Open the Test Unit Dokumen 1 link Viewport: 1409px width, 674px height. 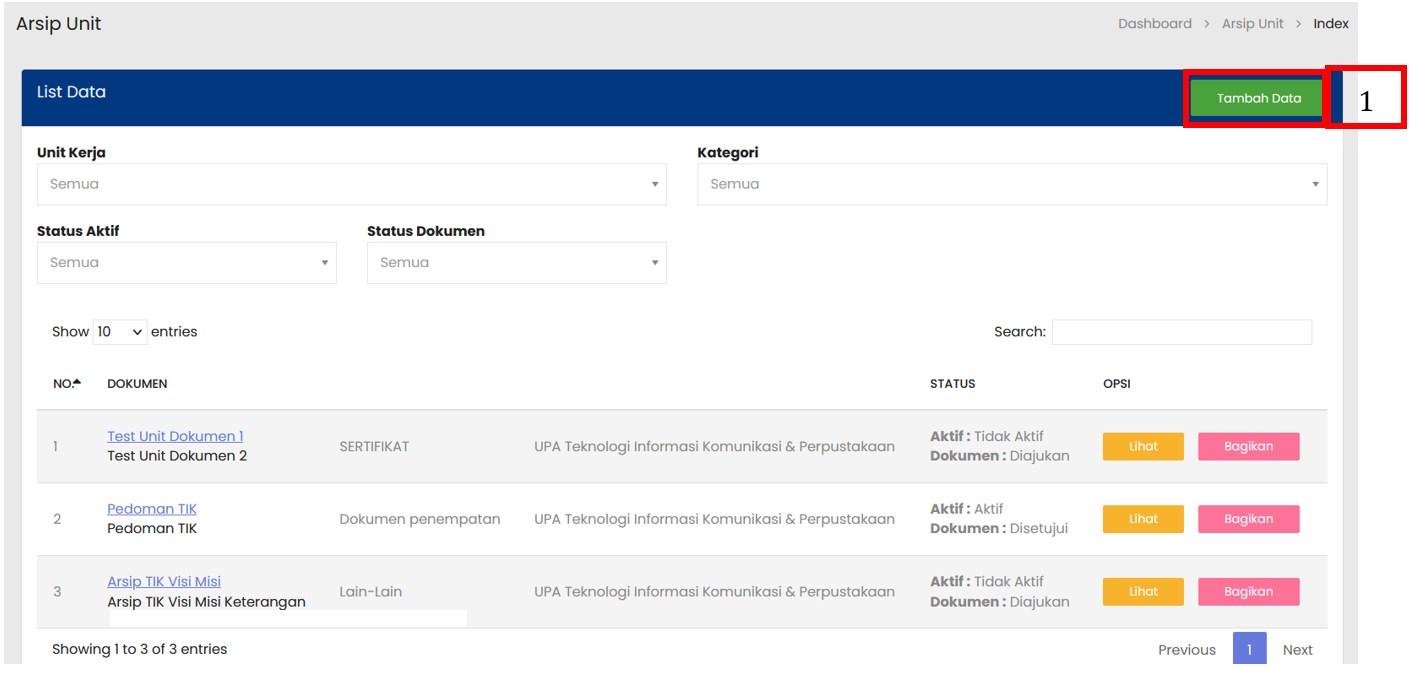pos(175,436)
